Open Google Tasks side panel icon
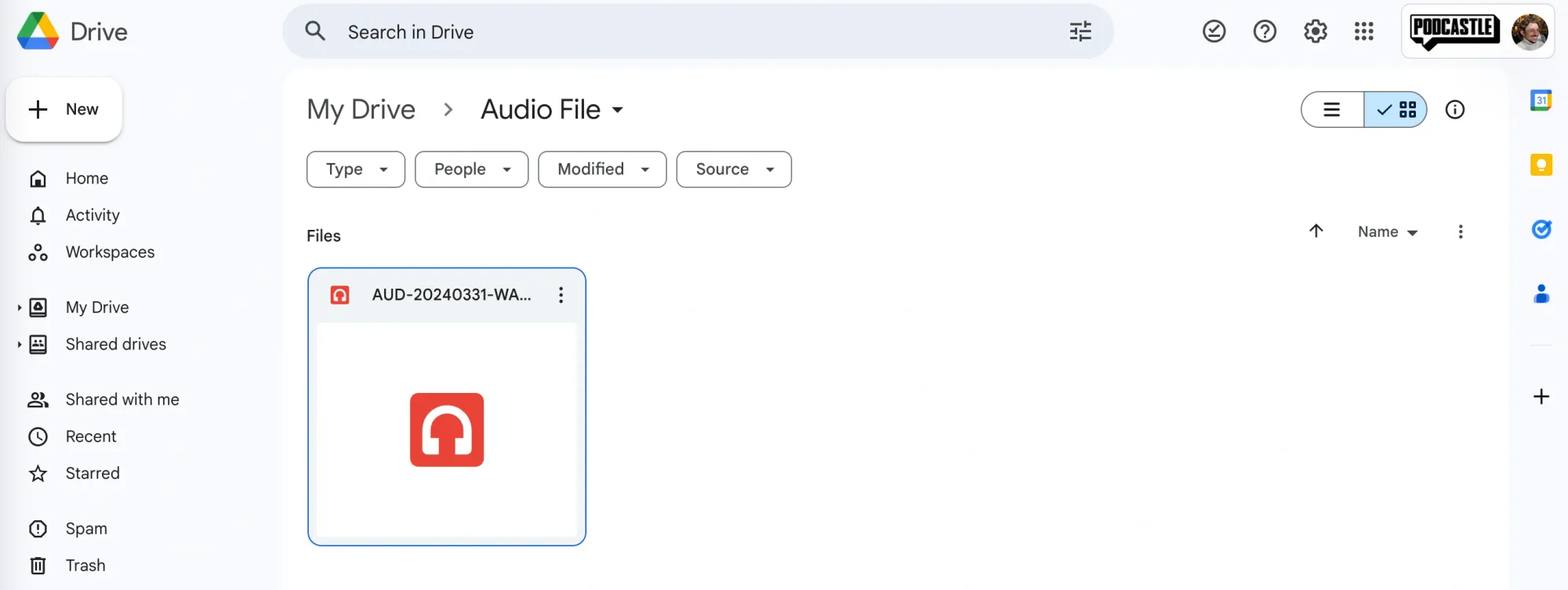Image resolution: width=1568 pixels, height=590 pixels. pyautogui.click(x=1541, y=229)
